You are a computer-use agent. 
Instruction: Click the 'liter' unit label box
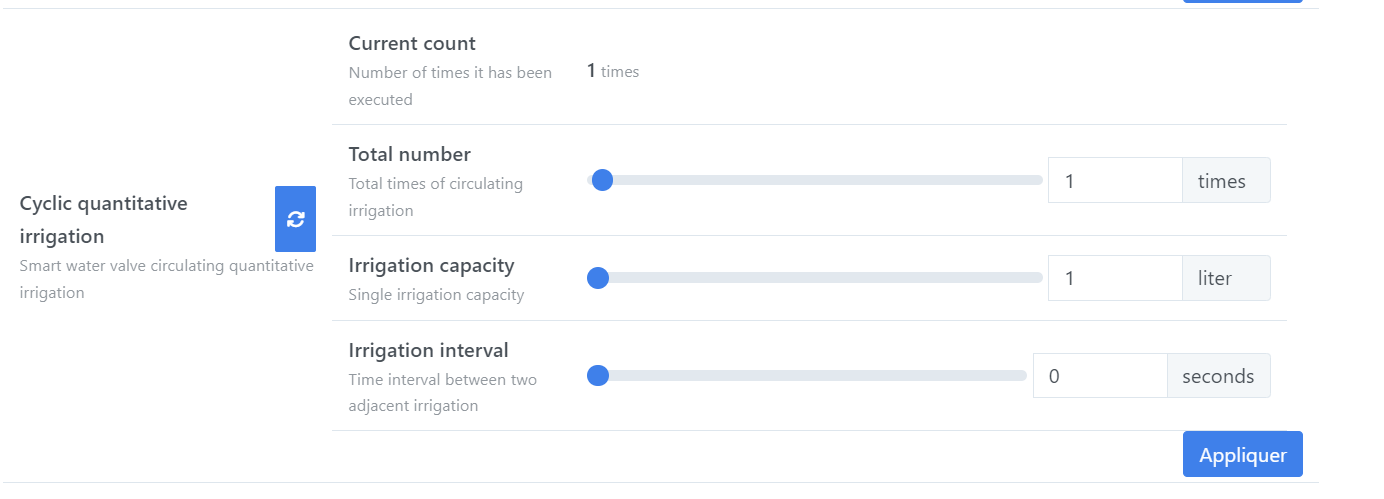coord(1226,278)
